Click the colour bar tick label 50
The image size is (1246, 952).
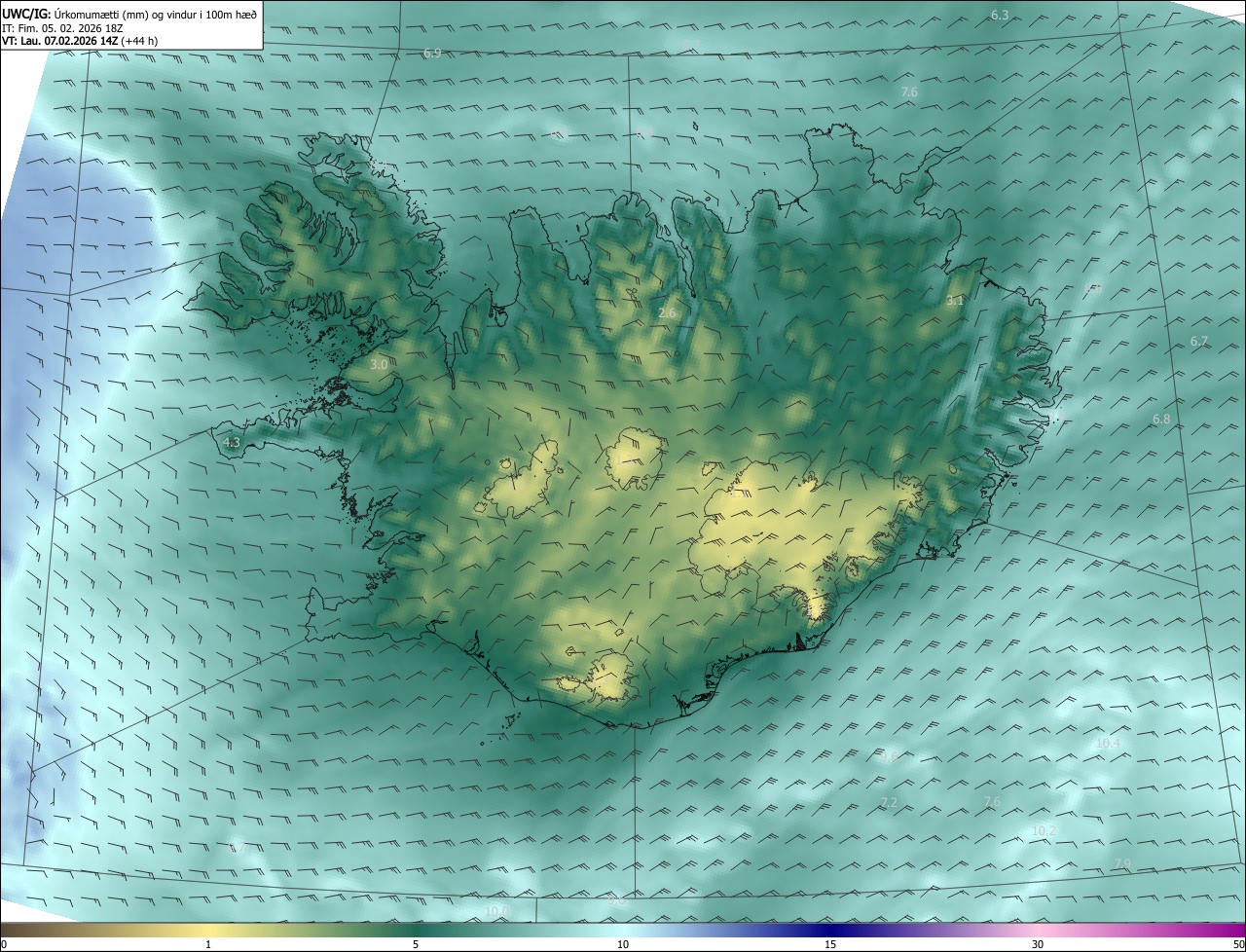(x=1238, y=944)
